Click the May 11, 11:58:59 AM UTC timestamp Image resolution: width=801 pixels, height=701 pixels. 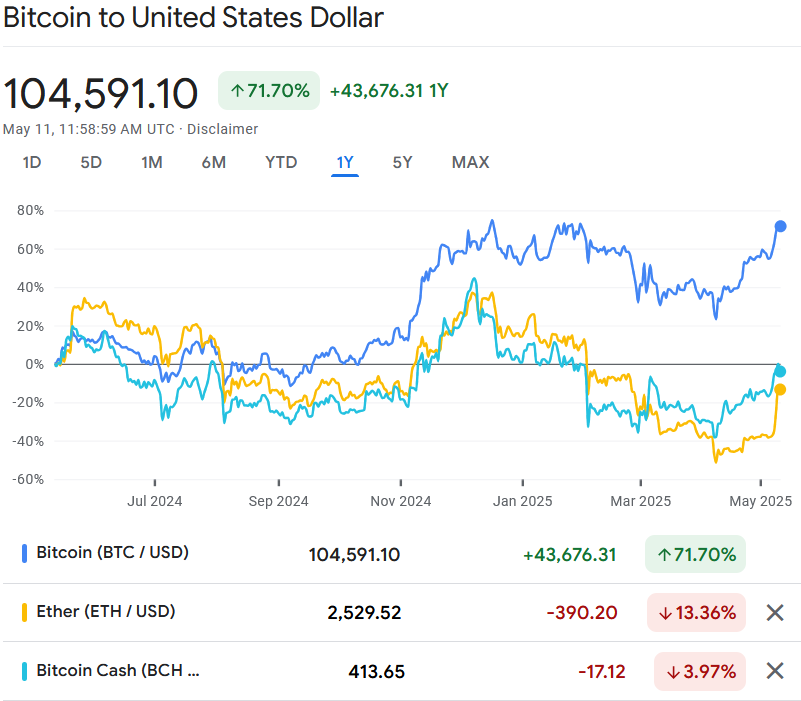point(88,129)
